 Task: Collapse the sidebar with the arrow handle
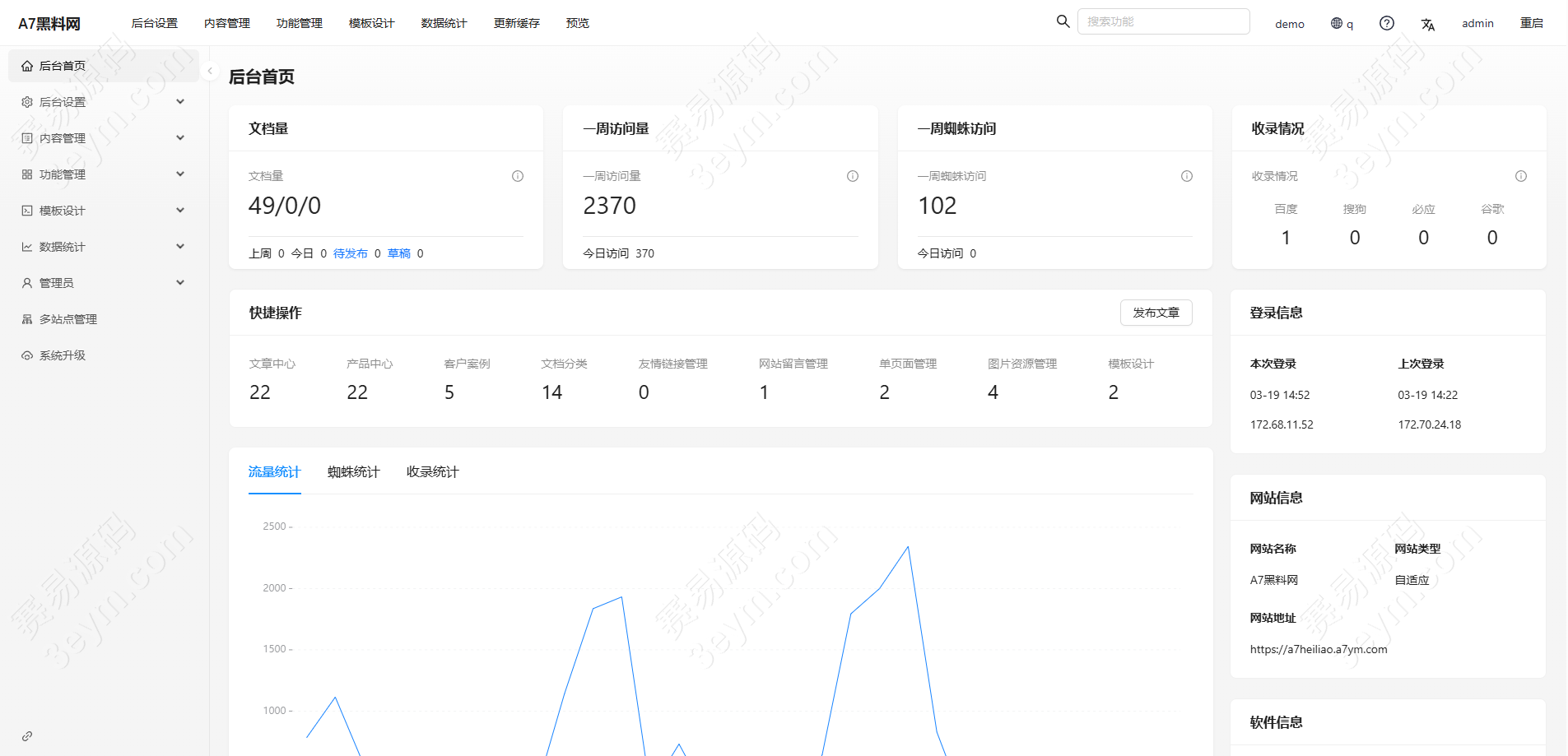tap(210, 71)
